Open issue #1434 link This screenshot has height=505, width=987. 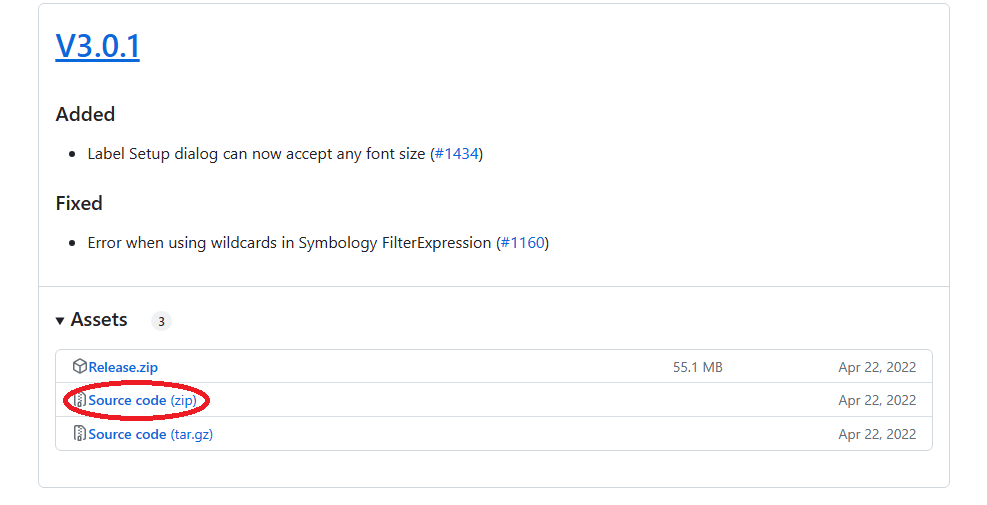coord(457,154)
